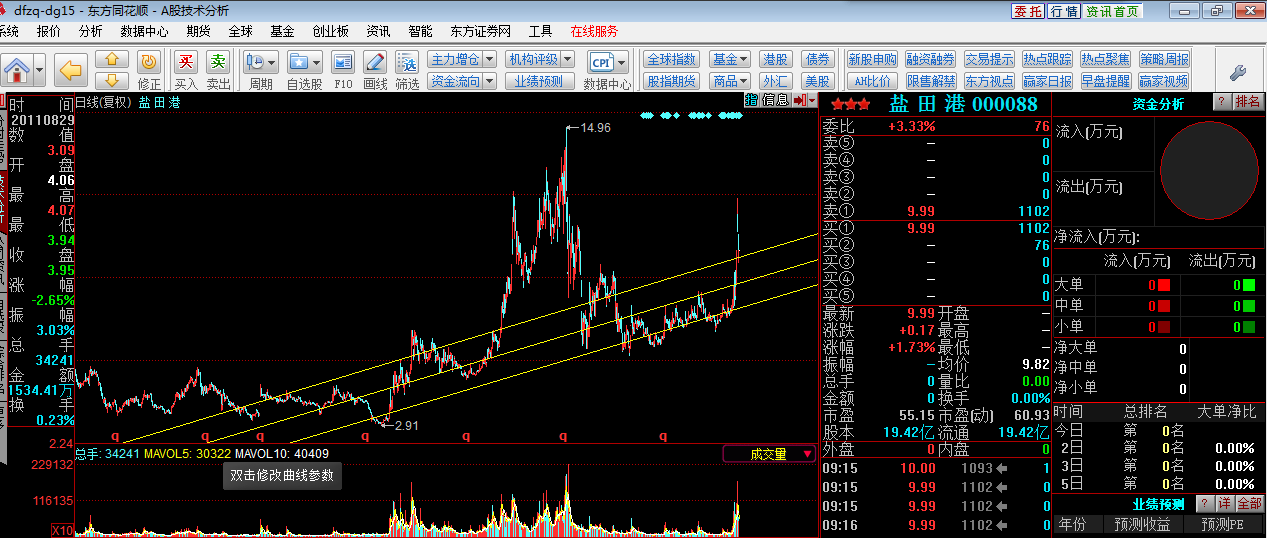Click the 行情 quotes button
Viewport: 1267px width, 538px height.
point(1064,11)
